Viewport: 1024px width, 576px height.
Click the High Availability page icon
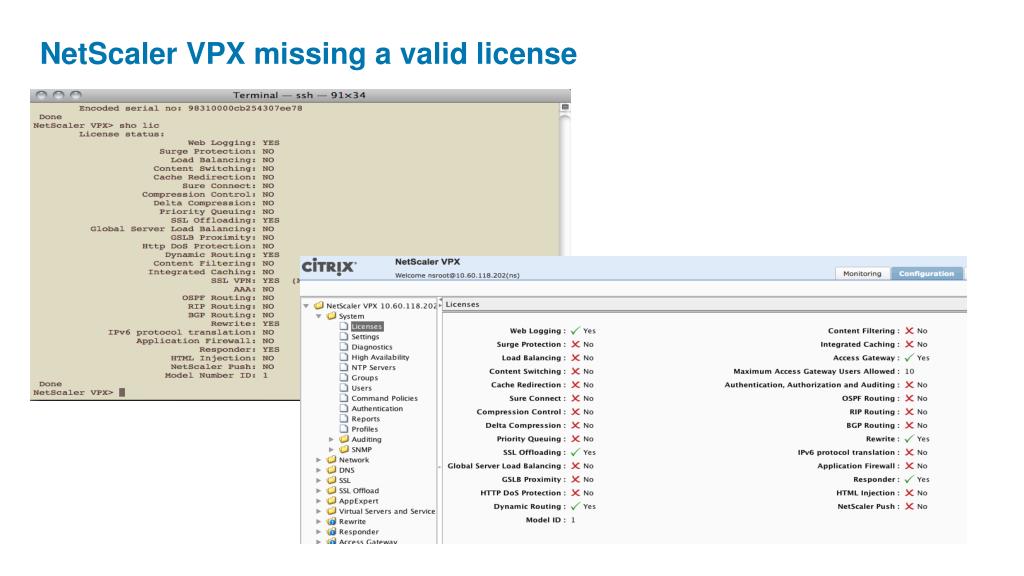pyautogui.click(x=344, y=357)
